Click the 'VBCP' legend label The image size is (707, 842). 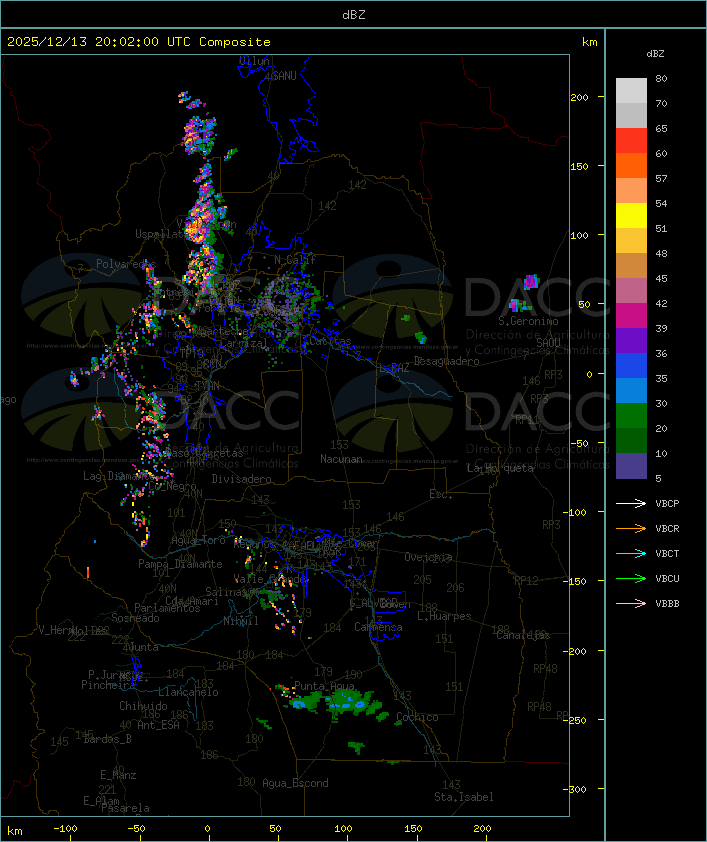(667, 504)
